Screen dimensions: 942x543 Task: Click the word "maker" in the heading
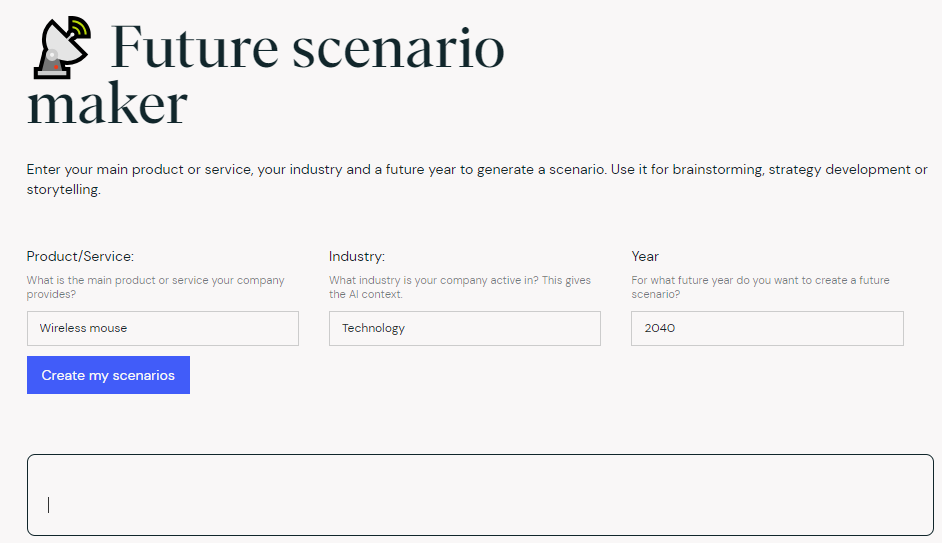[x=108, y=105]
